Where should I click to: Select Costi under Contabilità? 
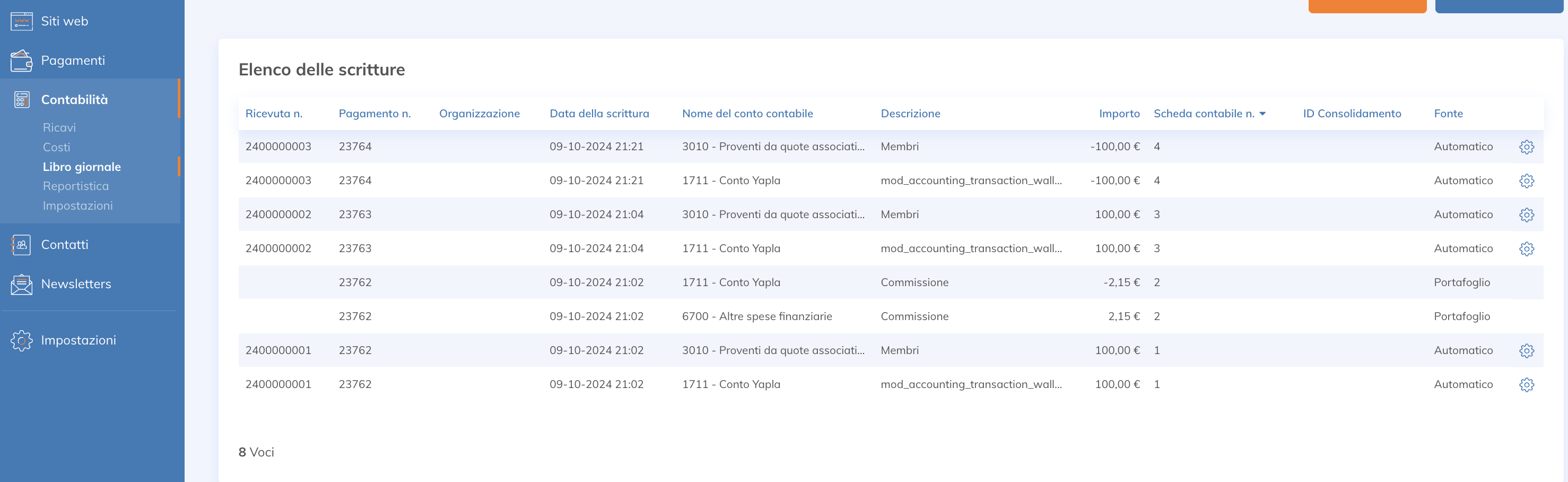tap(56, 147)
